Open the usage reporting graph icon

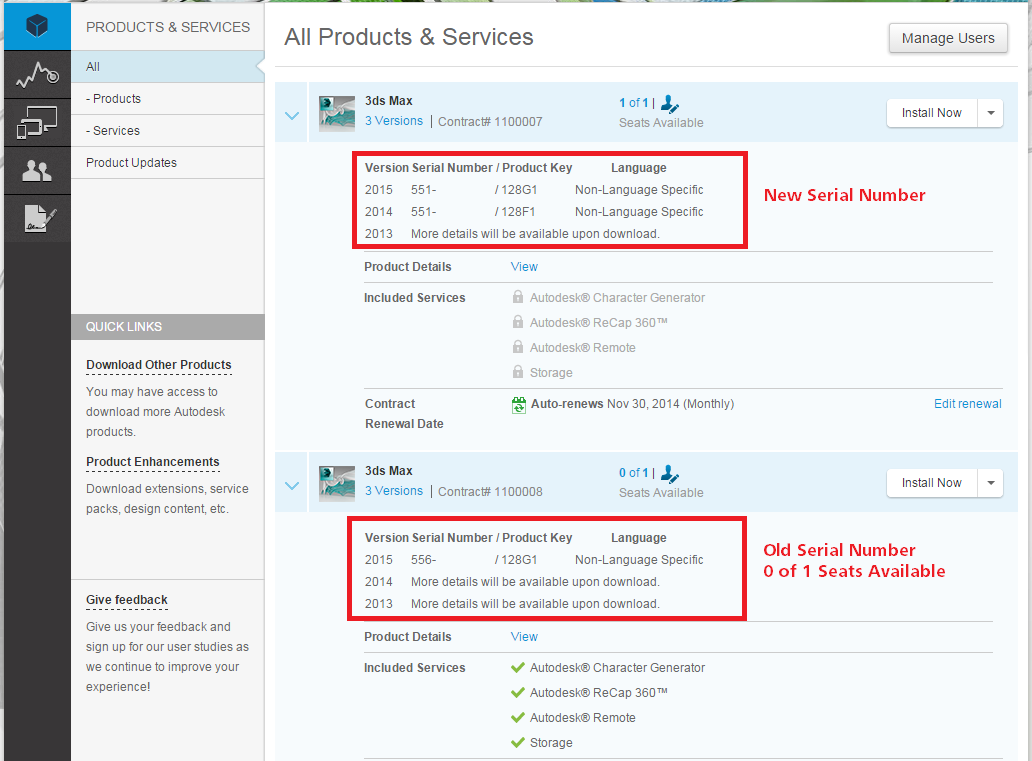[37, 74]
